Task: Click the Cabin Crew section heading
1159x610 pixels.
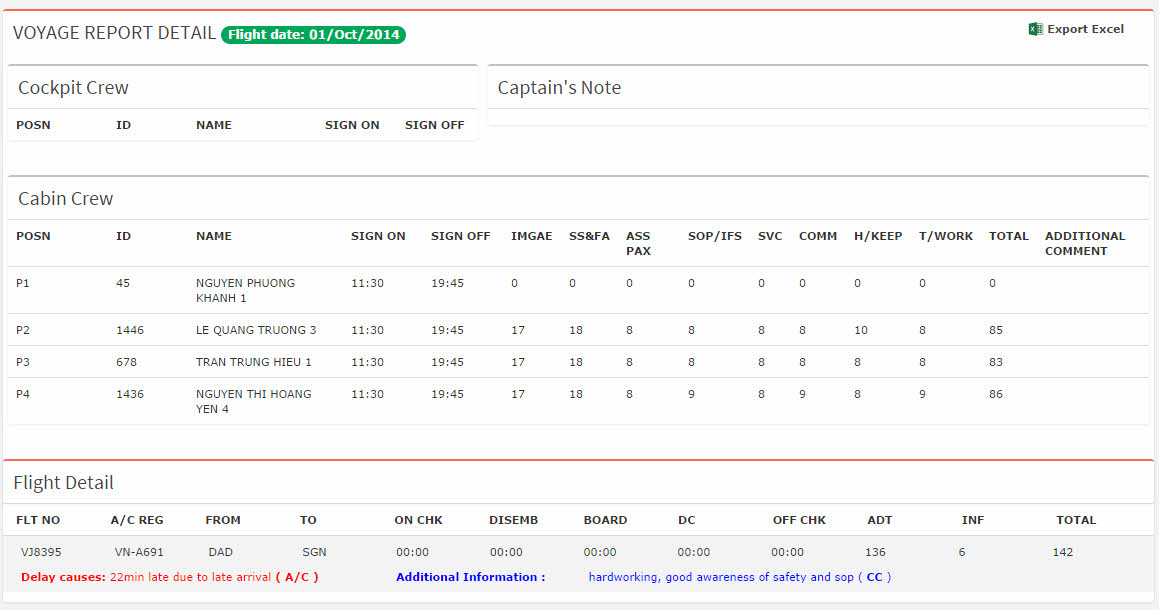Action: (65, 199)
